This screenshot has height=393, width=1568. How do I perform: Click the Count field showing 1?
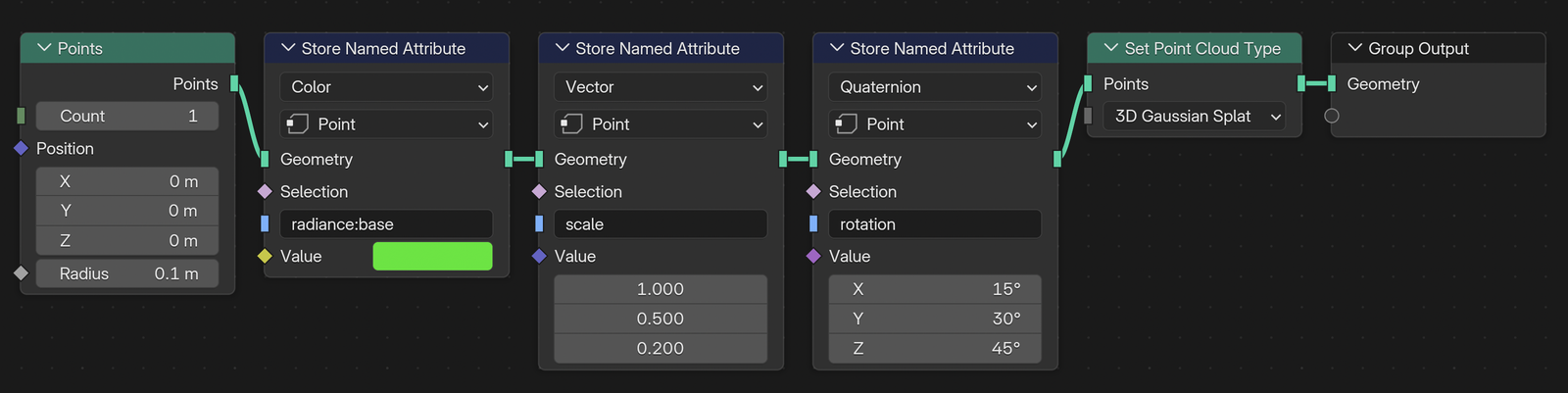click(x=127, y=117)
